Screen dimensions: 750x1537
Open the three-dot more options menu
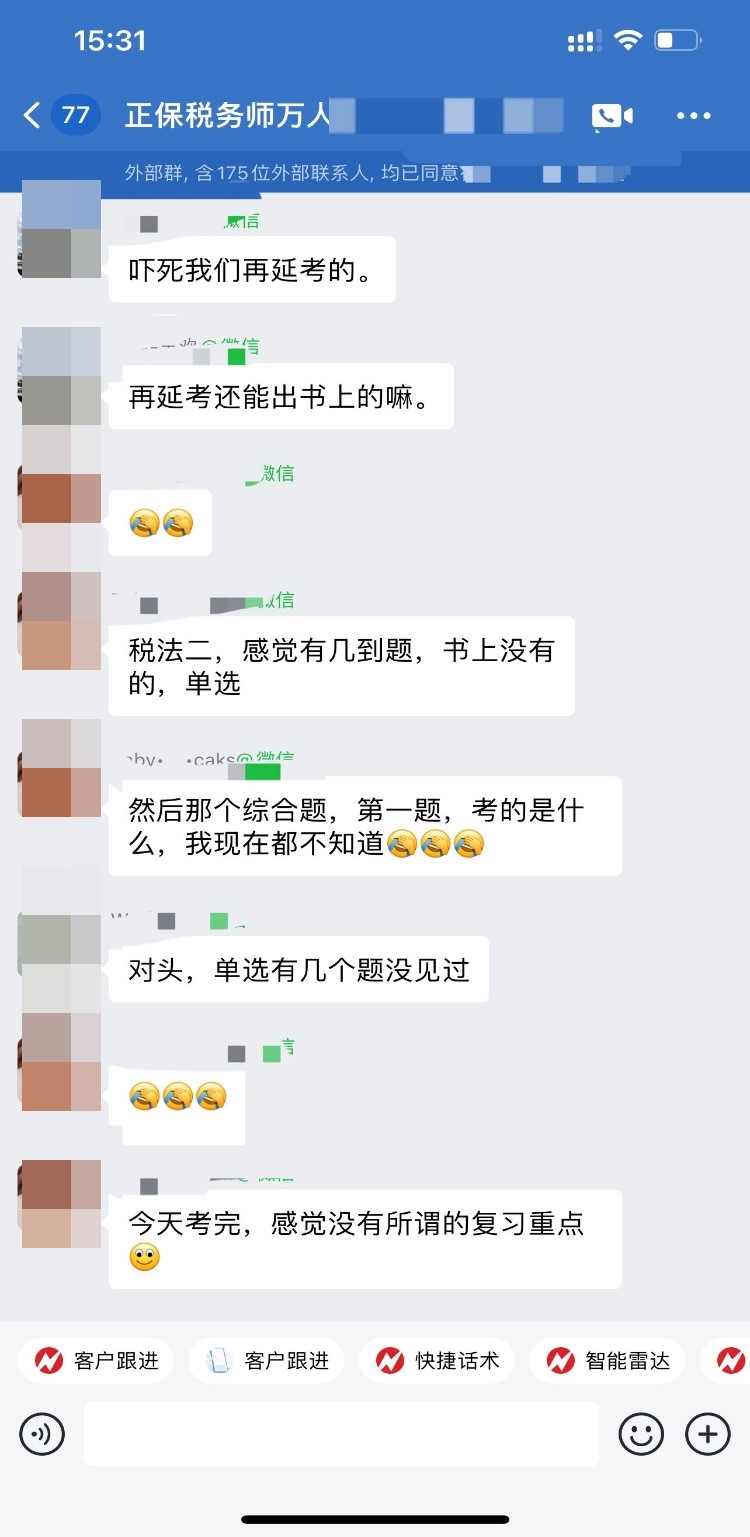pos(694,116)
